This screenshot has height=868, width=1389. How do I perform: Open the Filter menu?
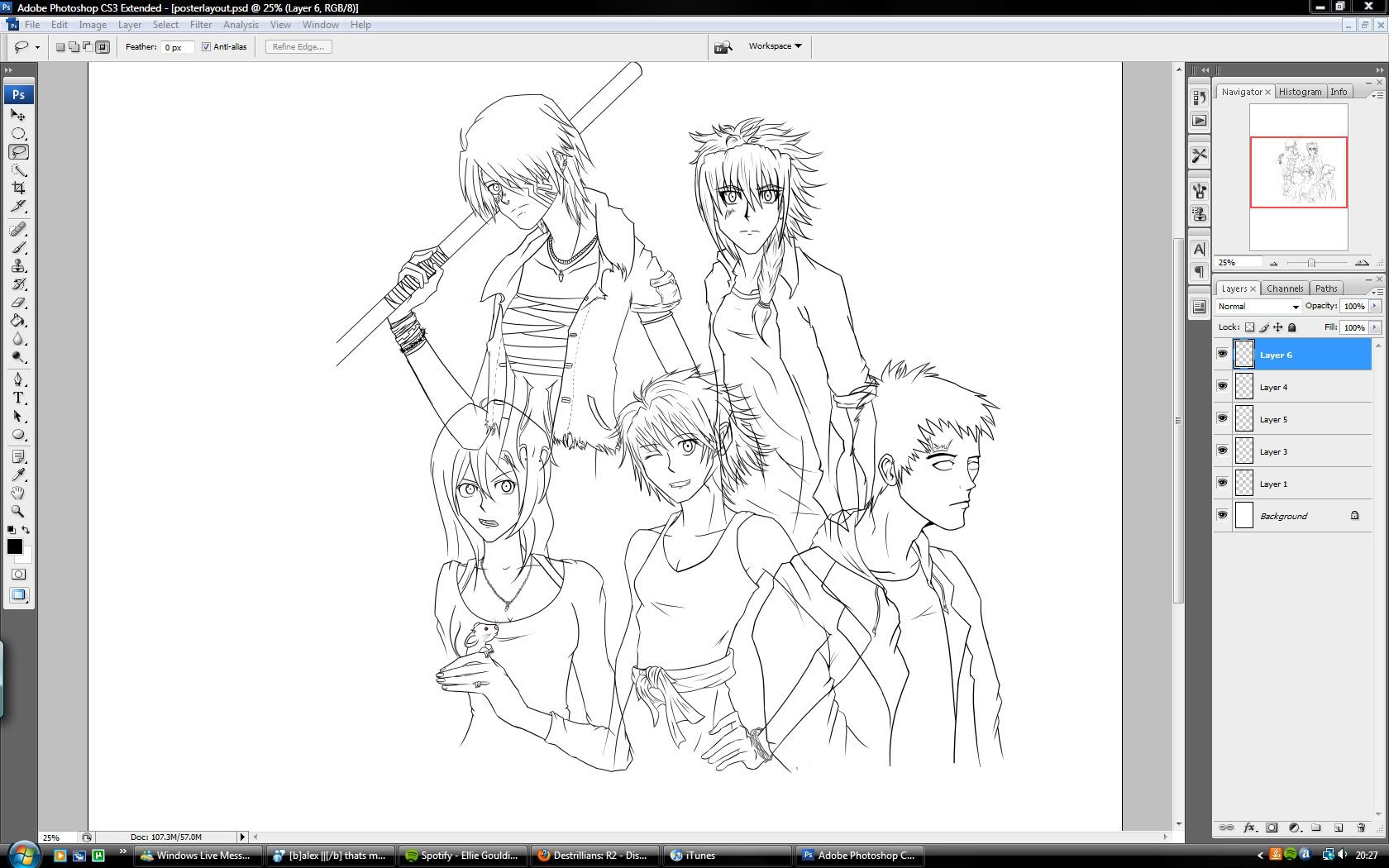(201, 25)
